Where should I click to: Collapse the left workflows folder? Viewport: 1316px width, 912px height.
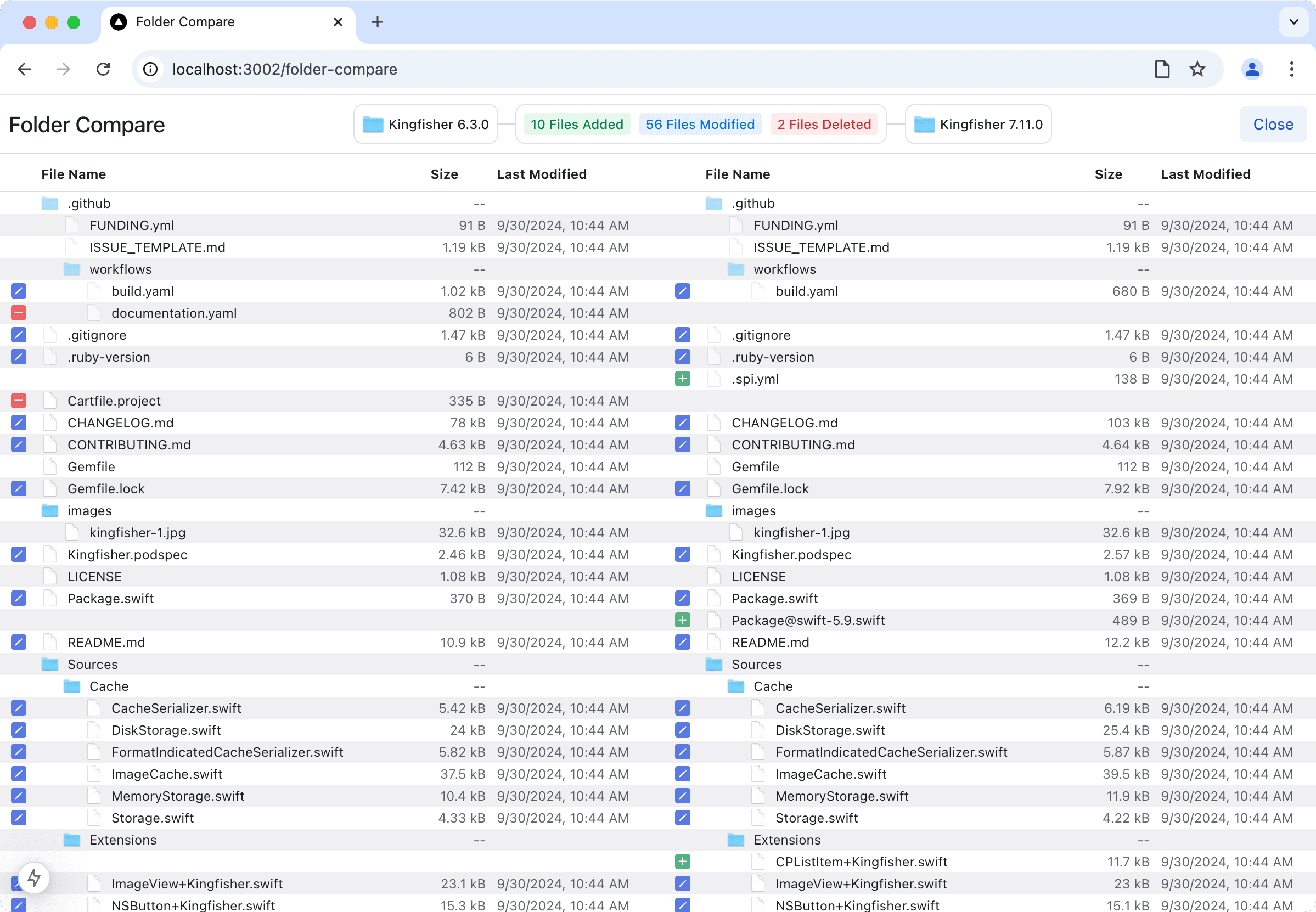coord(71,269)
